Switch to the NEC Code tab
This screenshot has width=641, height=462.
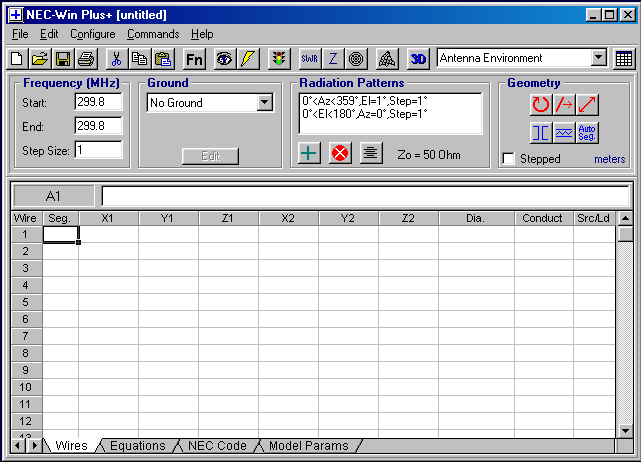pos(217,446)
